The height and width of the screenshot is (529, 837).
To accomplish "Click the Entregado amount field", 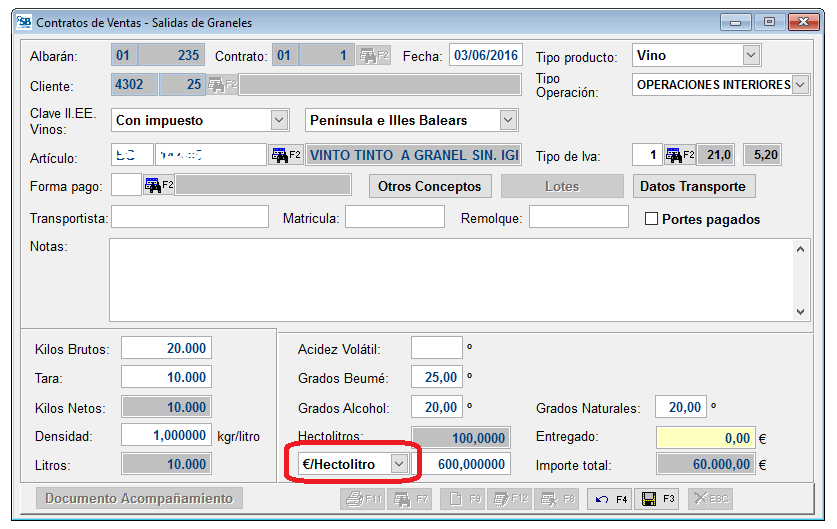I will (x=706, y=438).
